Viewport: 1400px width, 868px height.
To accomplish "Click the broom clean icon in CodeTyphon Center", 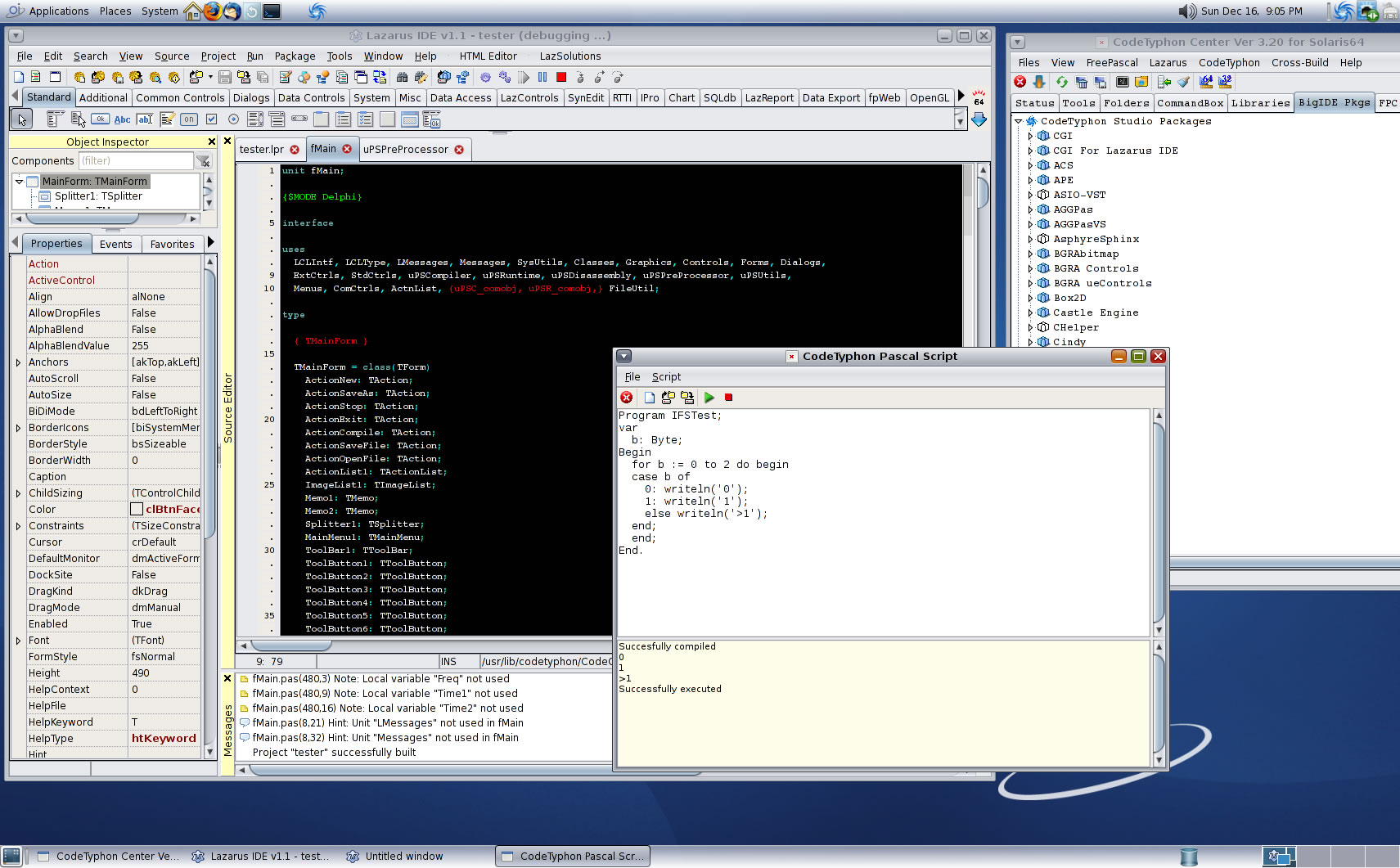I will click(x=1184, y=82).
